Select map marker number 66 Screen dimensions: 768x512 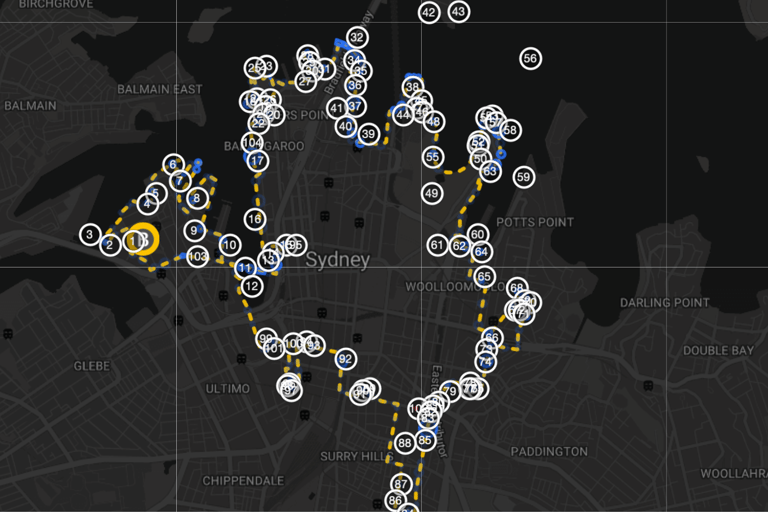pyautogui.click(x=492, y=337)
